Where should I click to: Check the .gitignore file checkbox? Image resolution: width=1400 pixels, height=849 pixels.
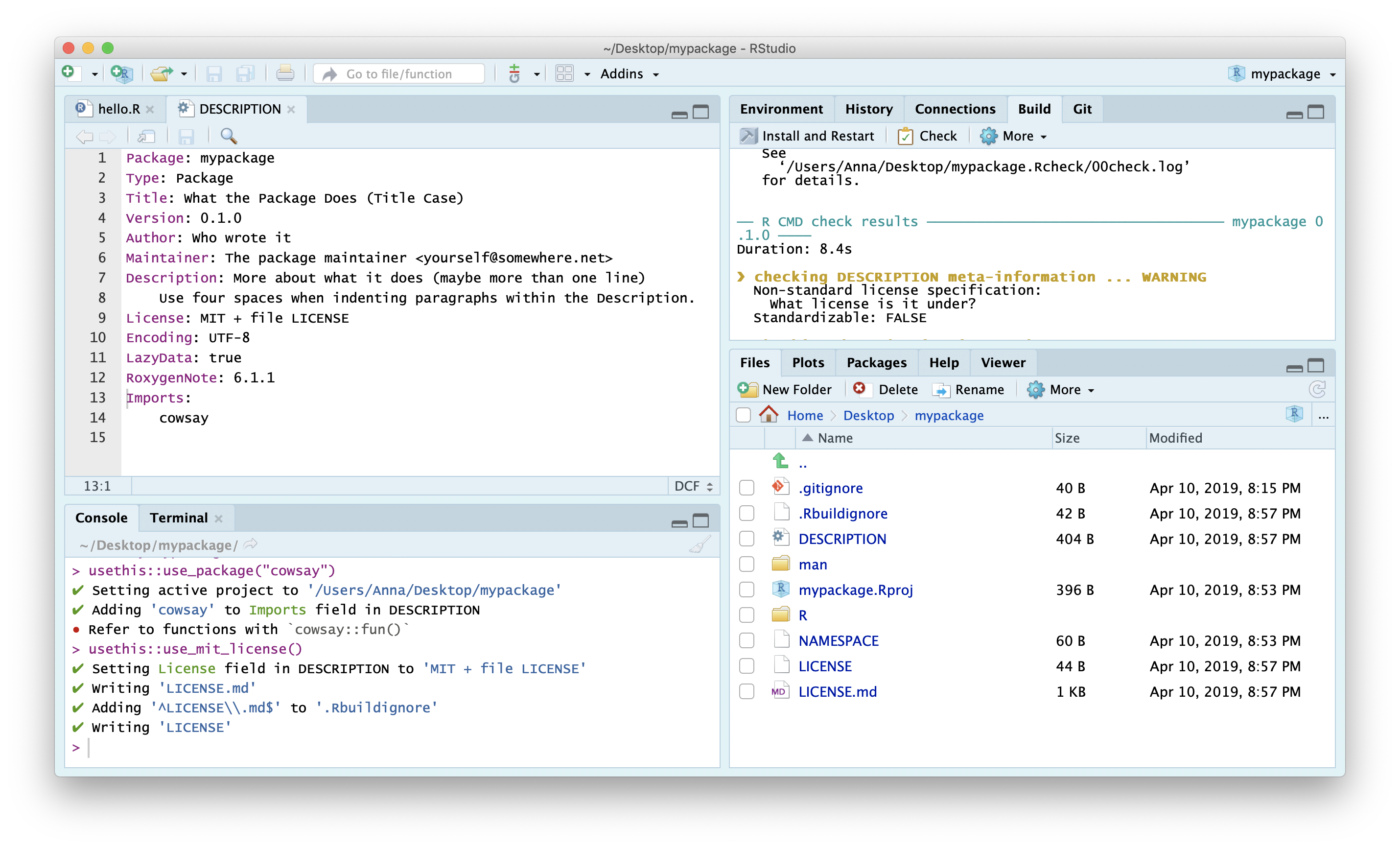coord(747,488)
